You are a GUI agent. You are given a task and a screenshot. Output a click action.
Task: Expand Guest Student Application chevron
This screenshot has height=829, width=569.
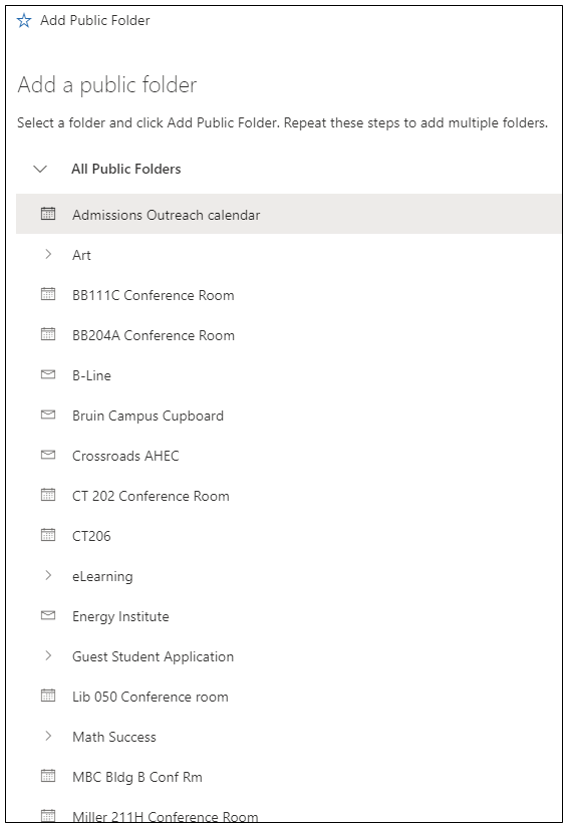(x=48, y=656)
